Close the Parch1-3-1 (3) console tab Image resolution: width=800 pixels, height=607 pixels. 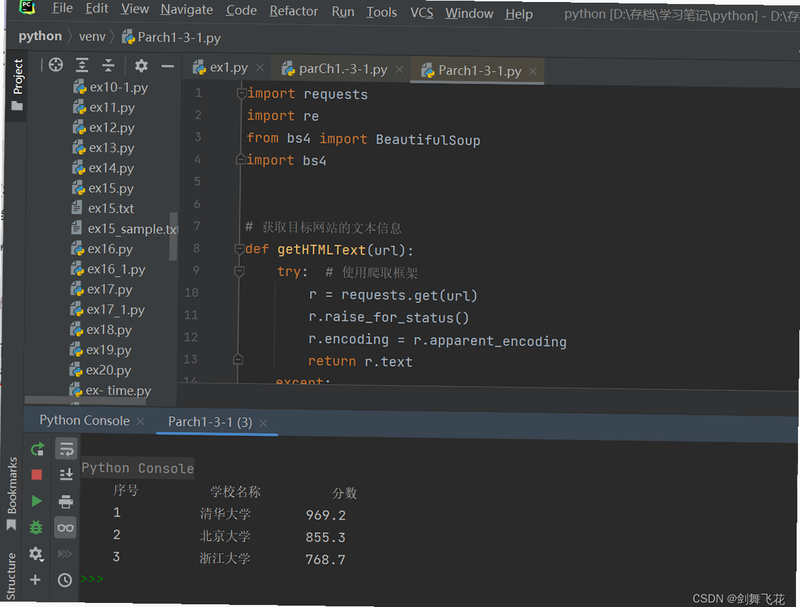tap(263, 423)
